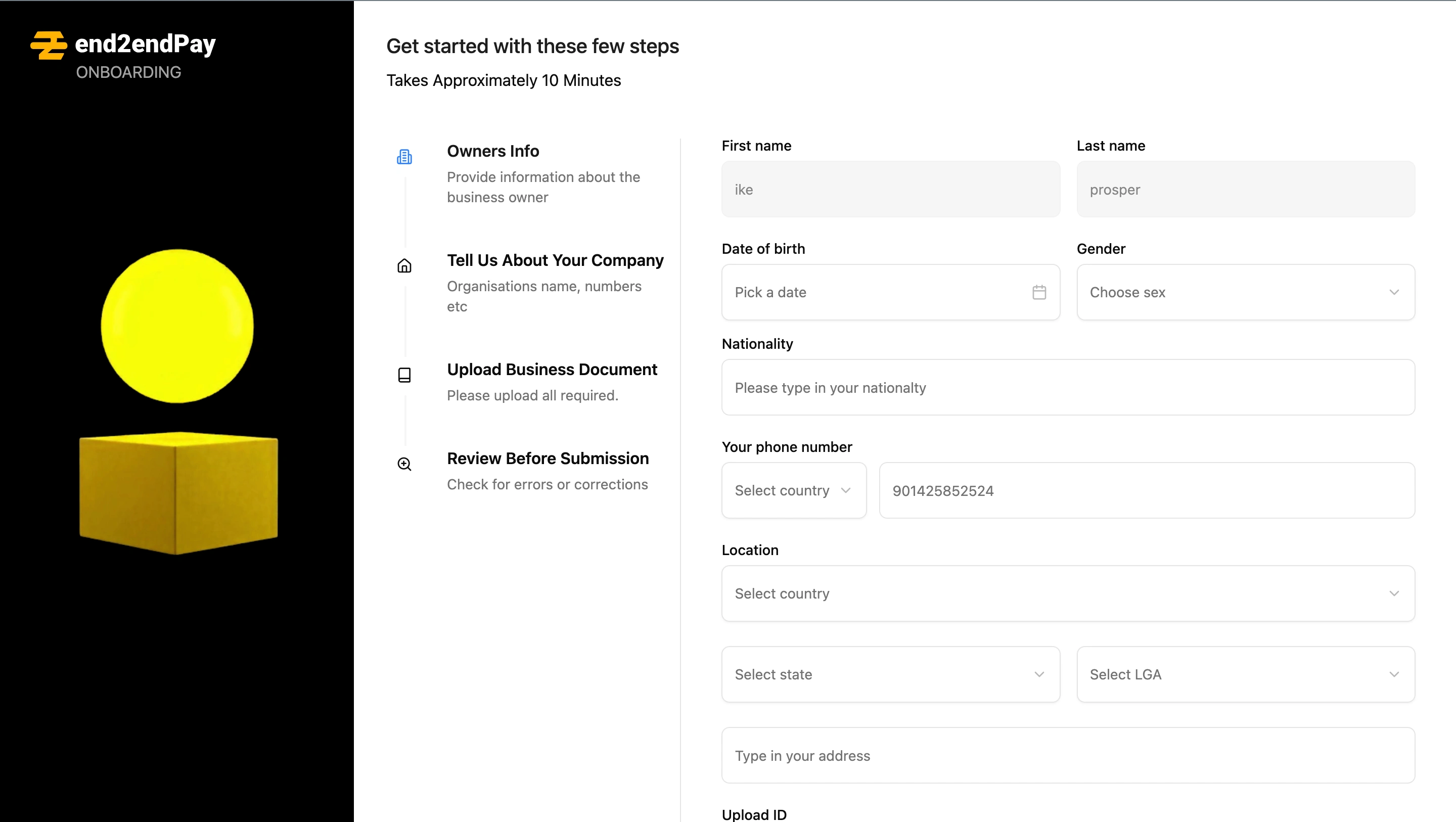Open the Choose sex dropdown
The height and width of the screenshot is (822, 1456).
1245,292
